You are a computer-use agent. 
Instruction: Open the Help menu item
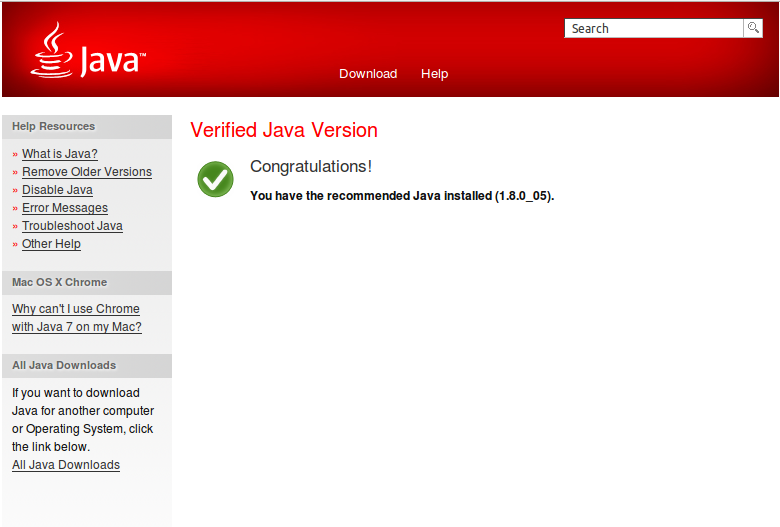click(x=434, y=74)
